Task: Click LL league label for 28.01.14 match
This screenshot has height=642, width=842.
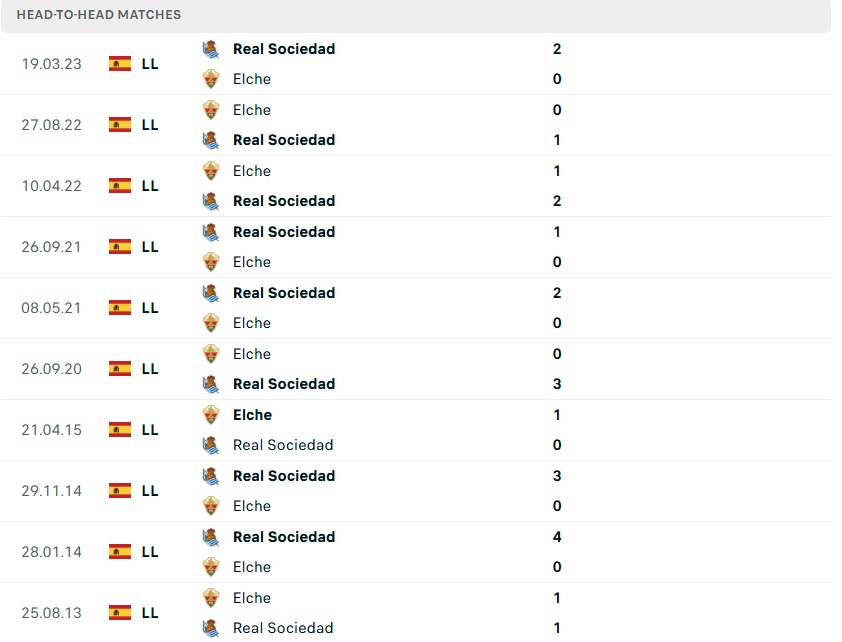Action: click(150, 552)
